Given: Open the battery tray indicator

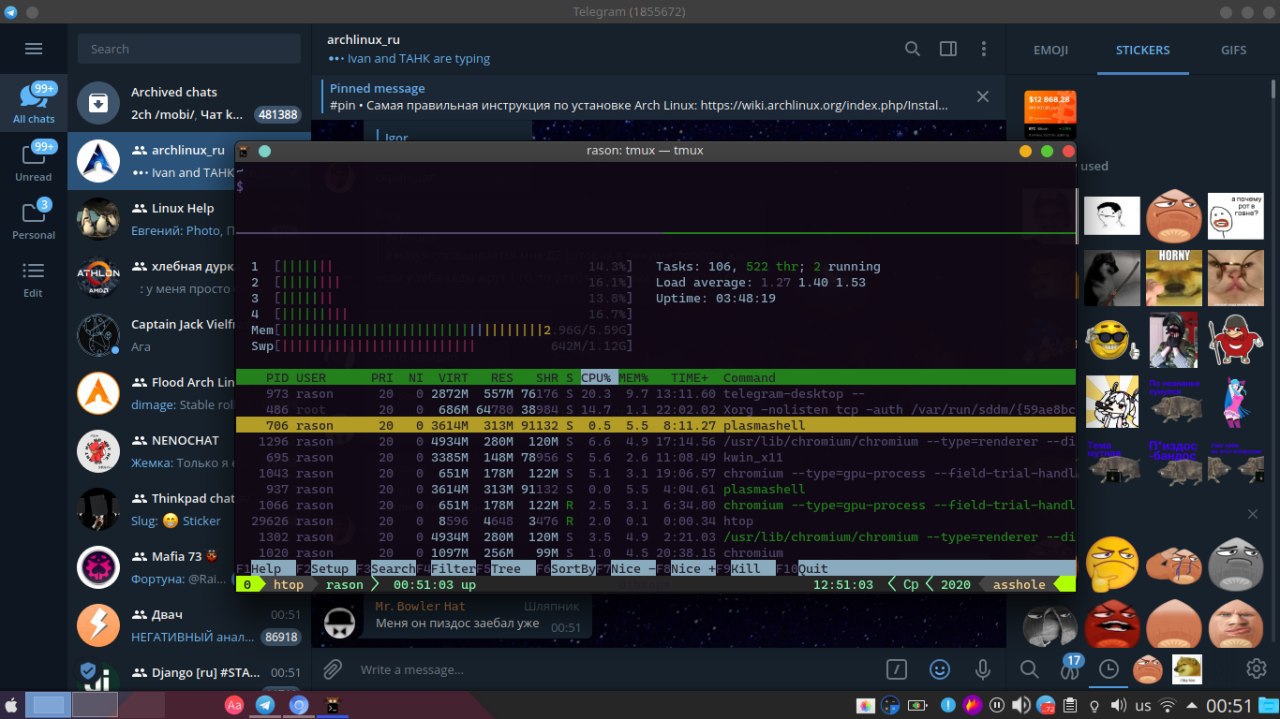Looking at the screenshot, I should [x=916, y=706].
